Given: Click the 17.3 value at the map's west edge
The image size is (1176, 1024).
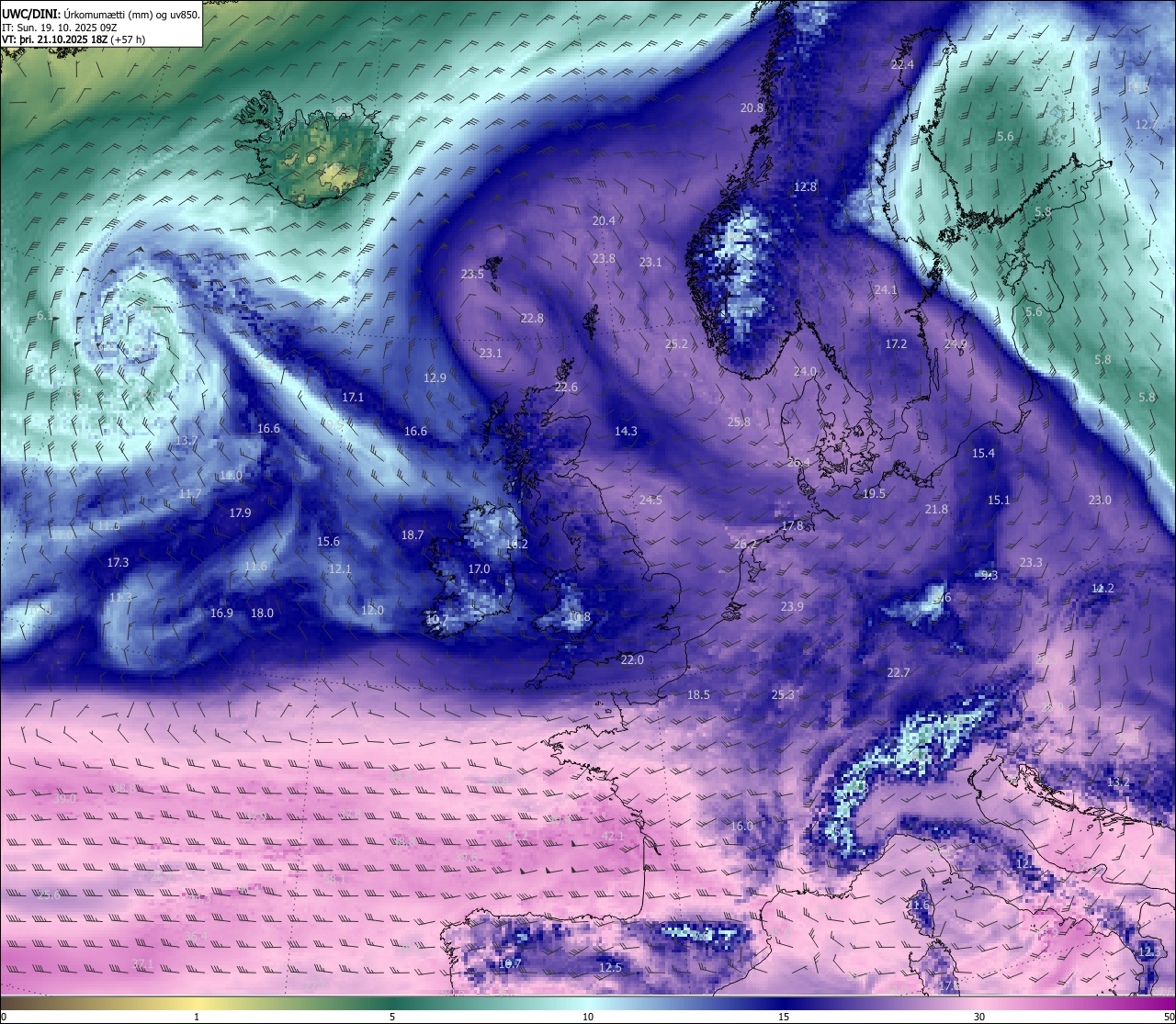Looking at the screenshot, I should [118, 563].
